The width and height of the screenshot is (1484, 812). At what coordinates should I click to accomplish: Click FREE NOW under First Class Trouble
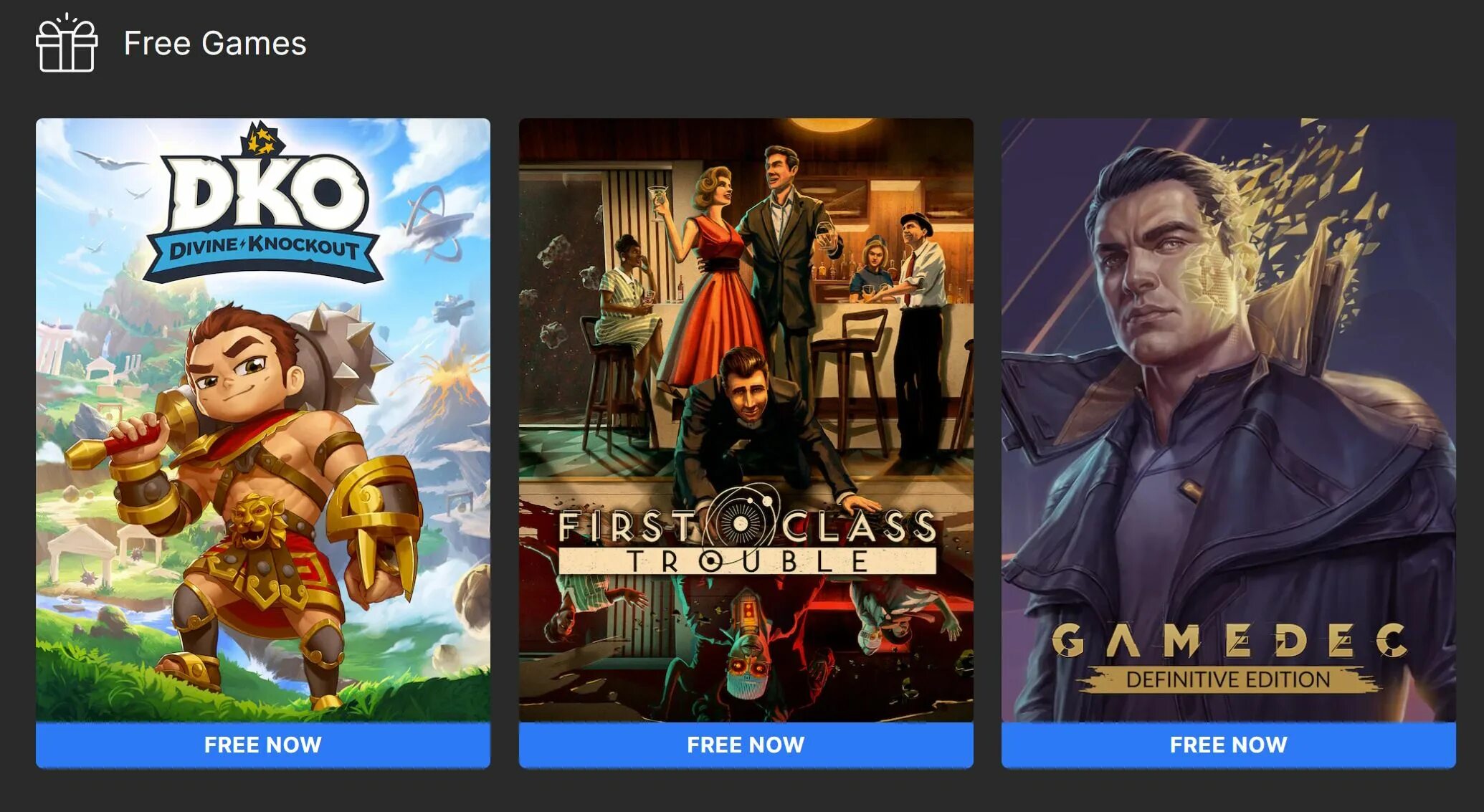[746, 745]
